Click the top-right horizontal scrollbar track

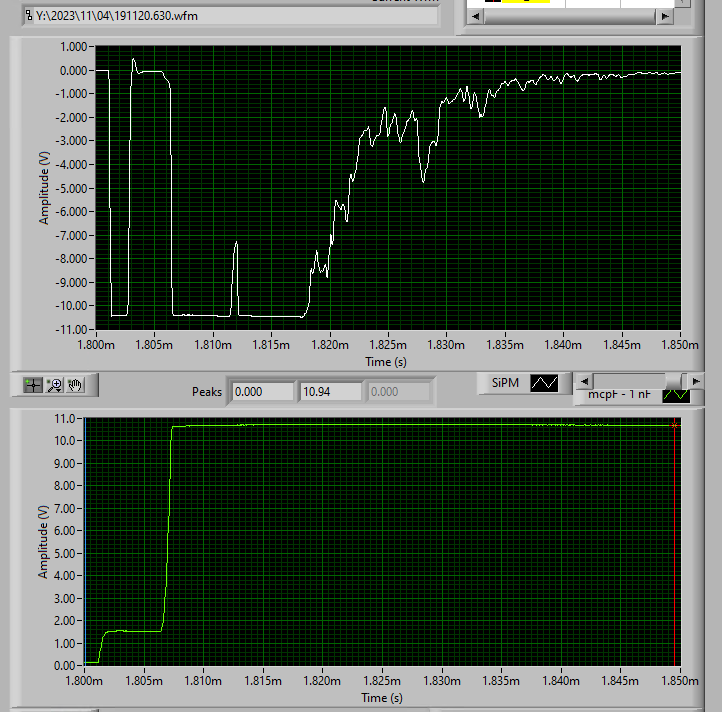click(570, 17)
